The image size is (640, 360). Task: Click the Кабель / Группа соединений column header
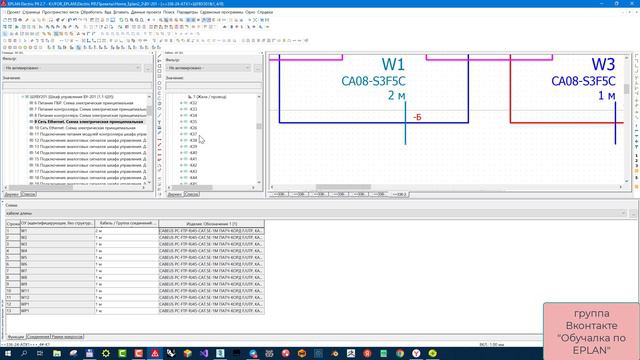127,223
